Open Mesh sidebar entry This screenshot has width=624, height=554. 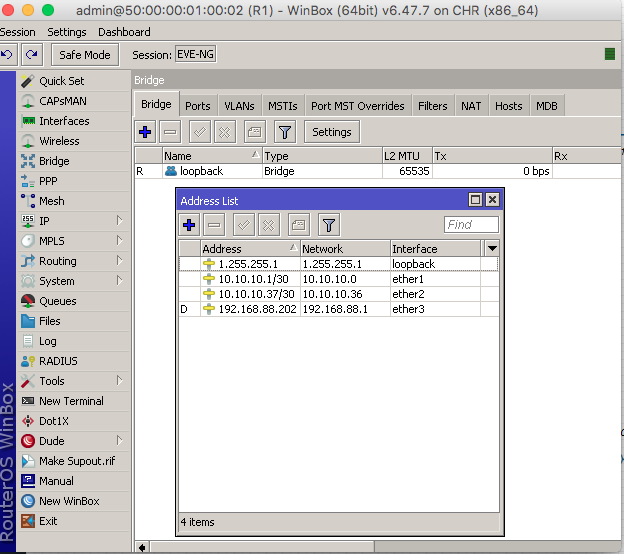pyautogui.click(x=74, y=201)
